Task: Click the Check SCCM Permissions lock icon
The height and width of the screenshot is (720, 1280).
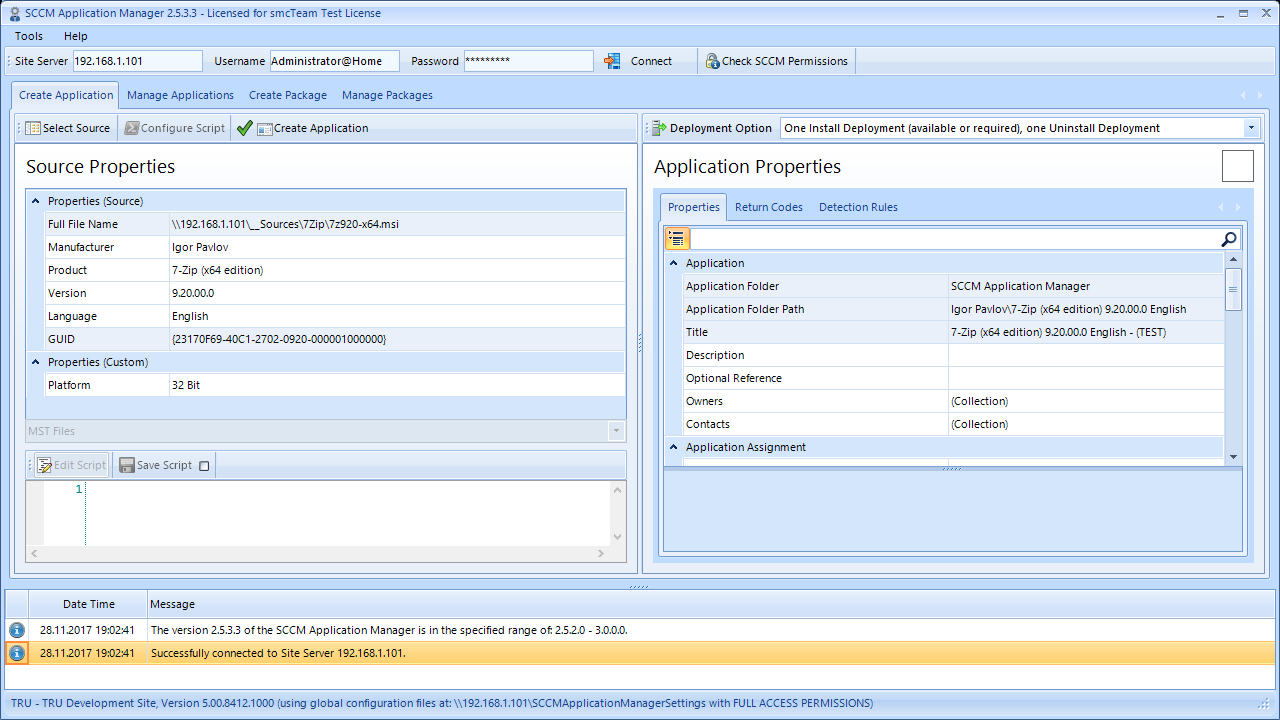Action: coord(712,61)
